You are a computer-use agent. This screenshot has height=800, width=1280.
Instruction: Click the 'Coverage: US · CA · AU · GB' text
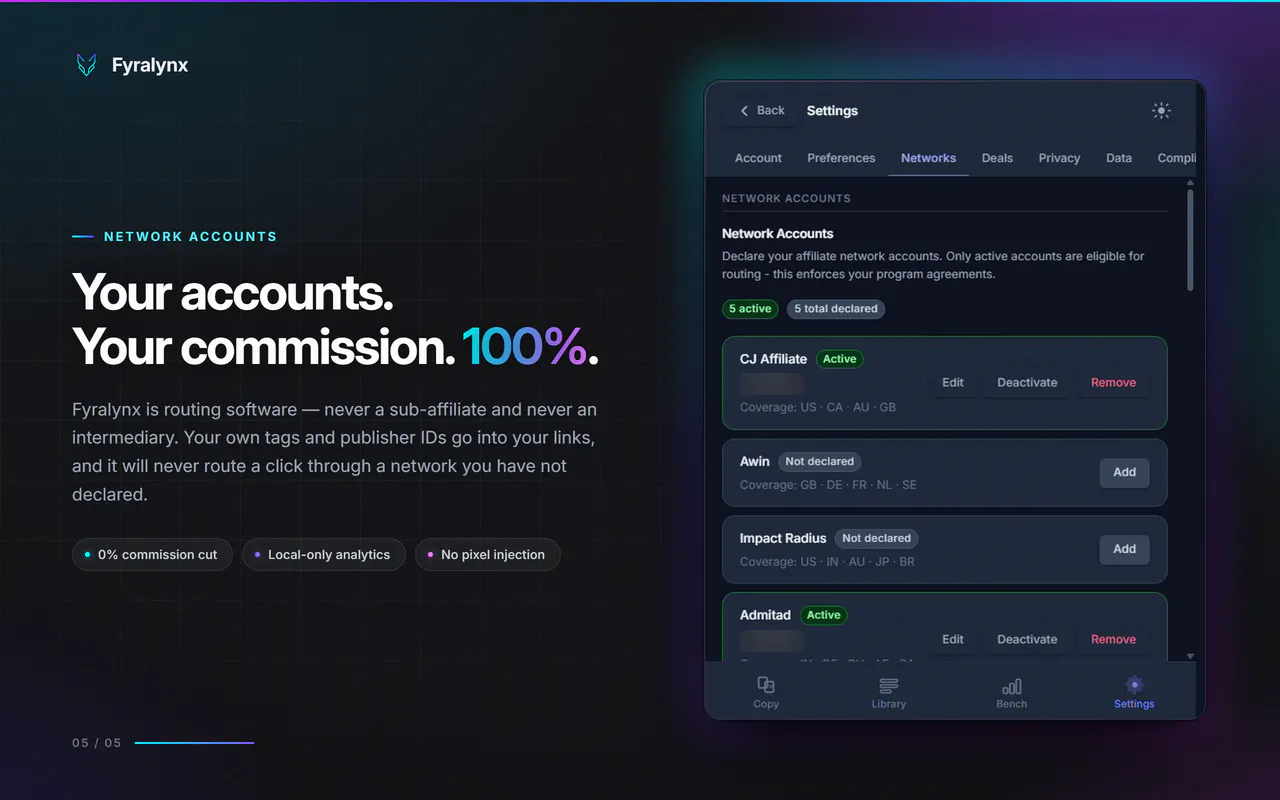818,408
